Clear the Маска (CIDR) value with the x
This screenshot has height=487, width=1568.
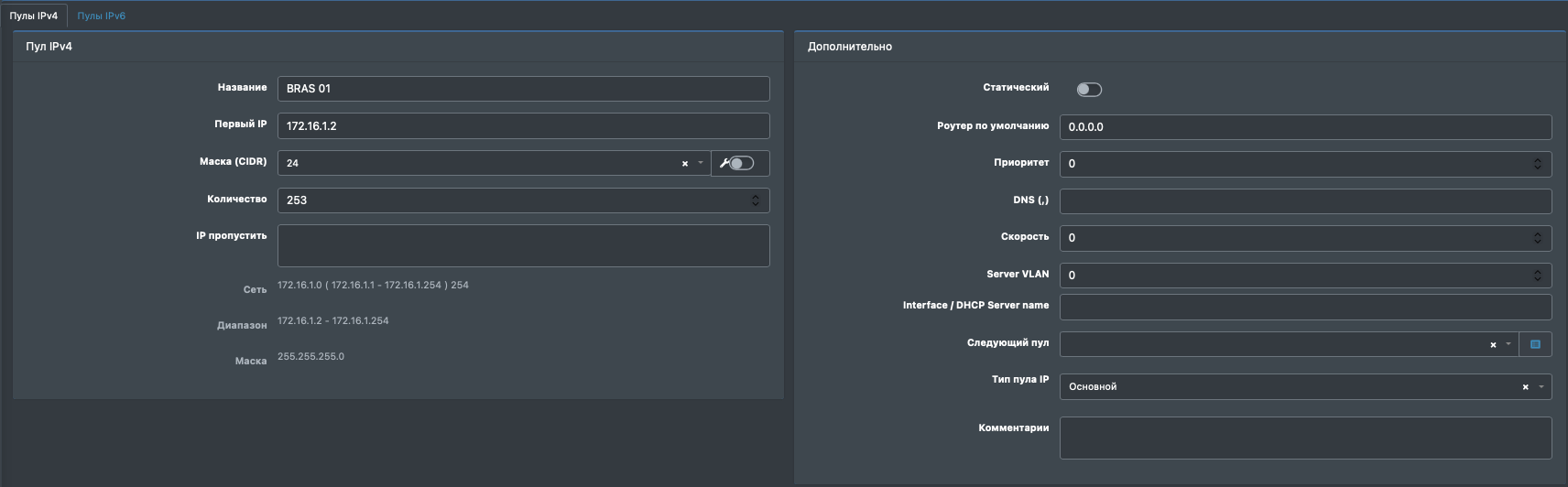684,164
